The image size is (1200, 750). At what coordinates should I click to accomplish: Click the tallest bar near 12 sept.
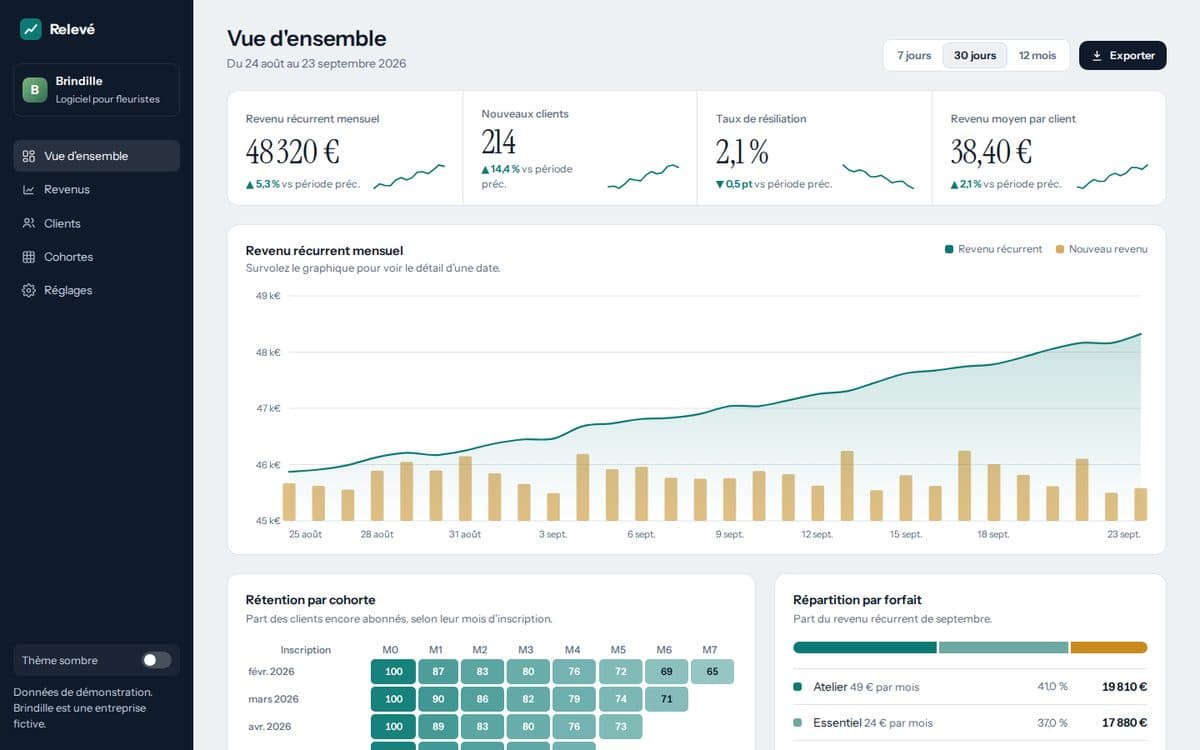tap(847, 486)
